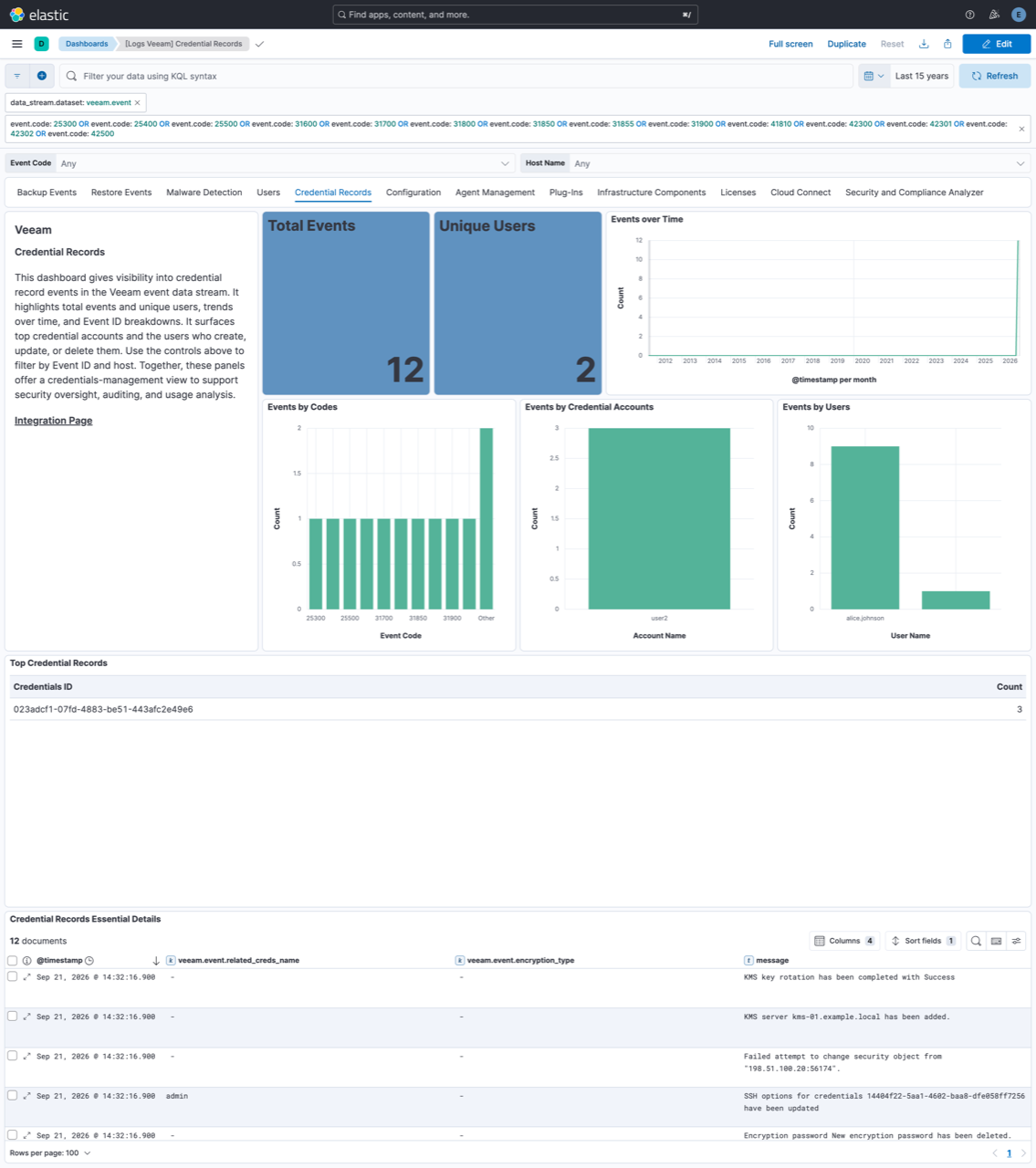Focus the KQL query input

click(x=456, y=76)
